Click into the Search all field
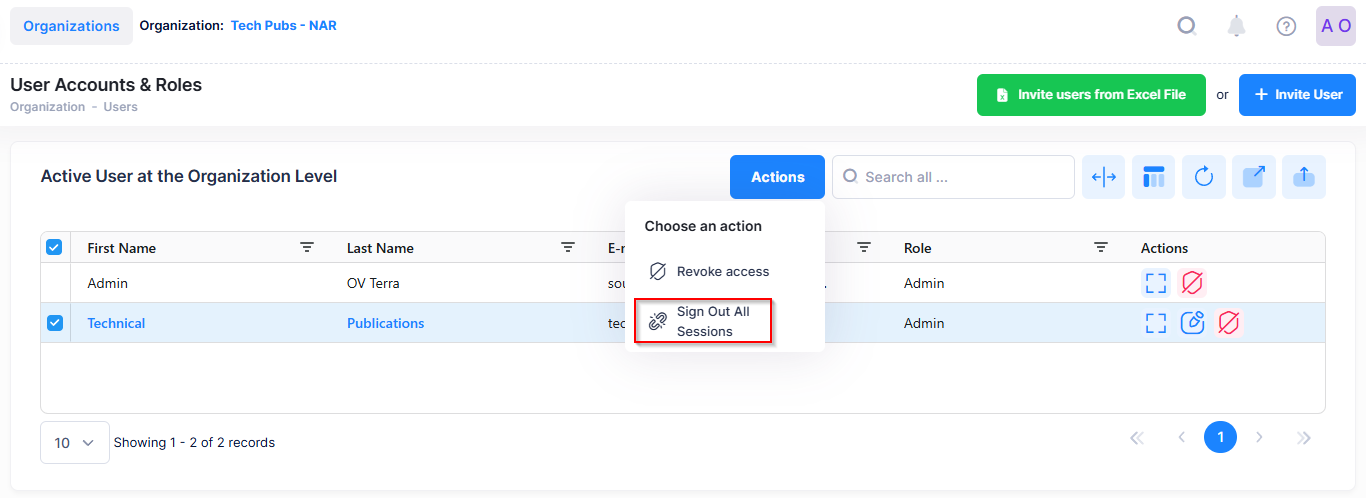The image size is (1366, 498). 960,177
